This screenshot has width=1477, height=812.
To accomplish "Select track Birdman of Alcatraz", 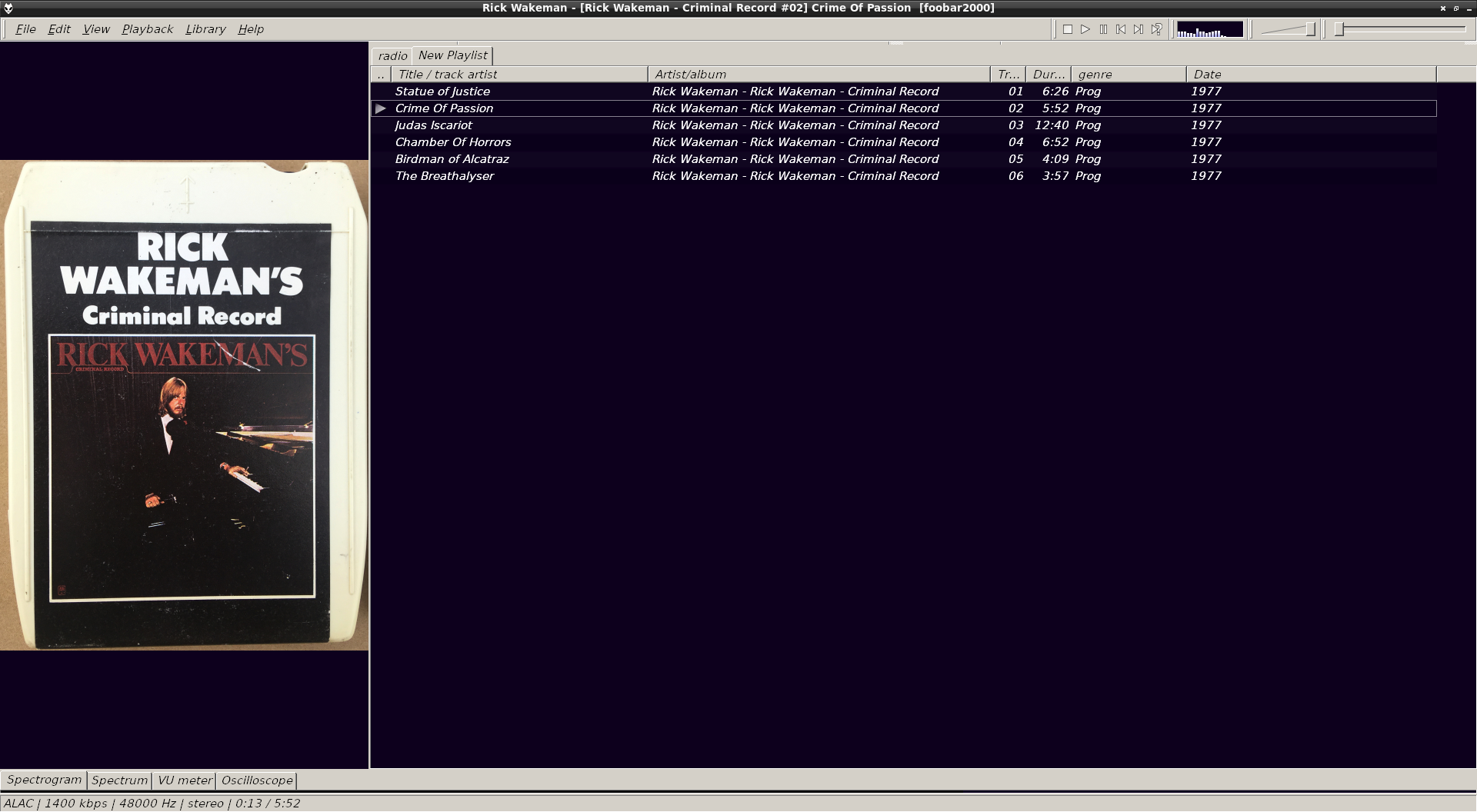I will click(903, 159).
